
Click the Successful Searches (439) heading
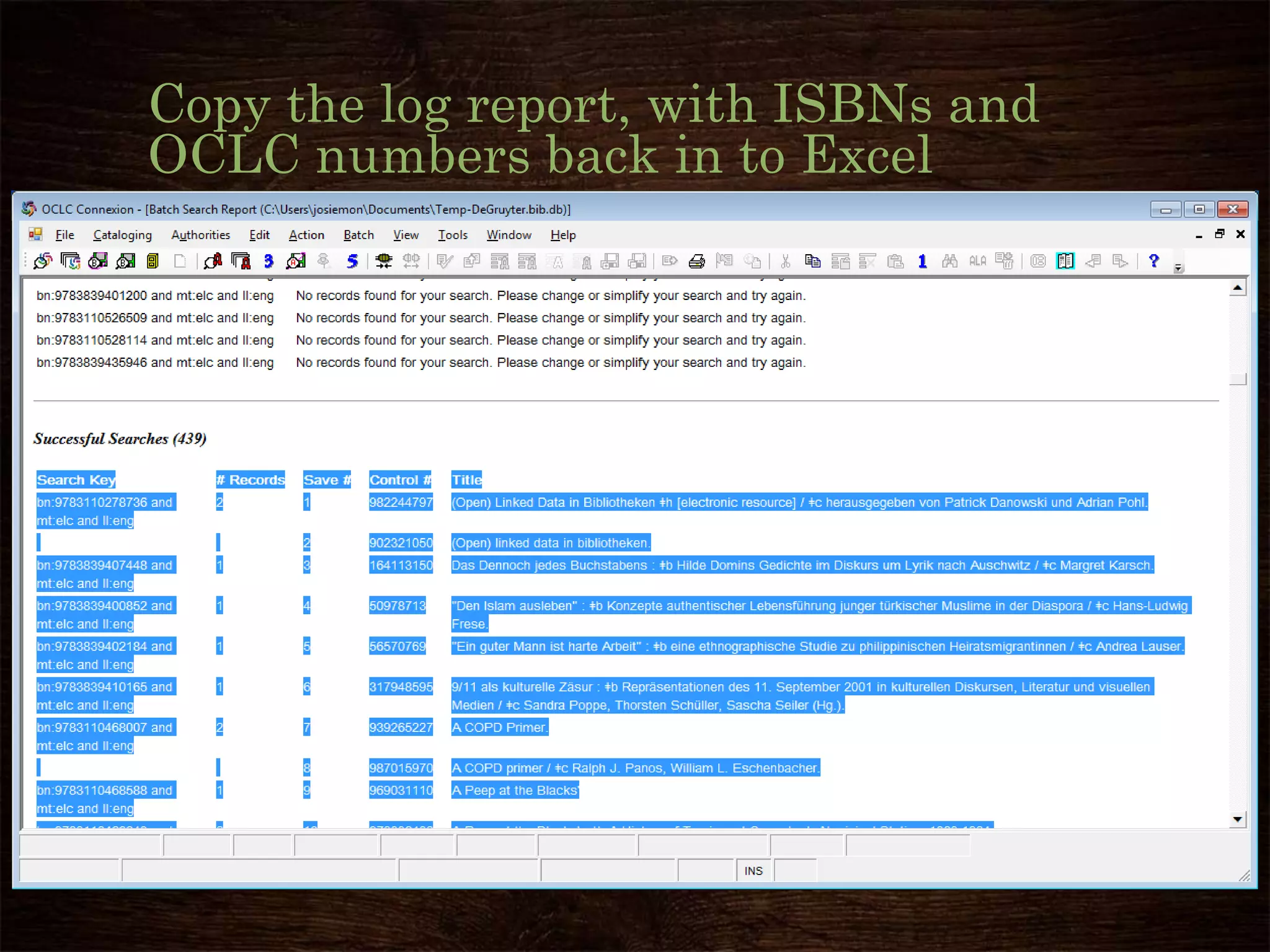[120, 439]
